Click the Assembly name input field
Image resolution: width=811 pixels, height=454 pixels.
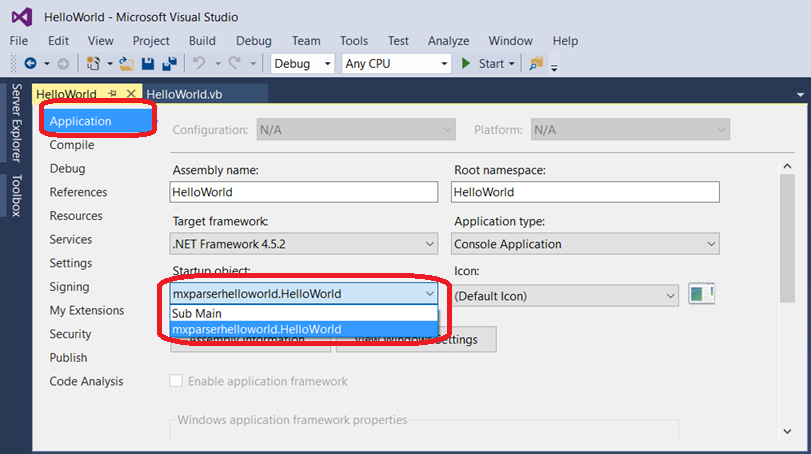coord(304,192)
